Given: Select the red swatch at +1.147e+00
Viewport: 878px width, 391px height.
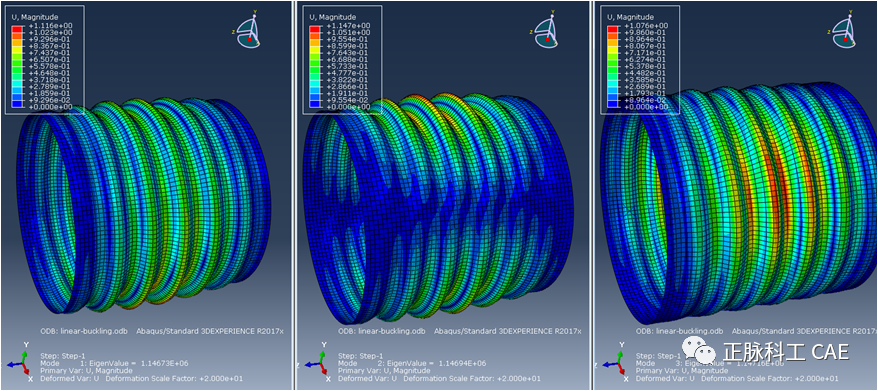Looking at the screenshot, I should [x=315, y=27].
